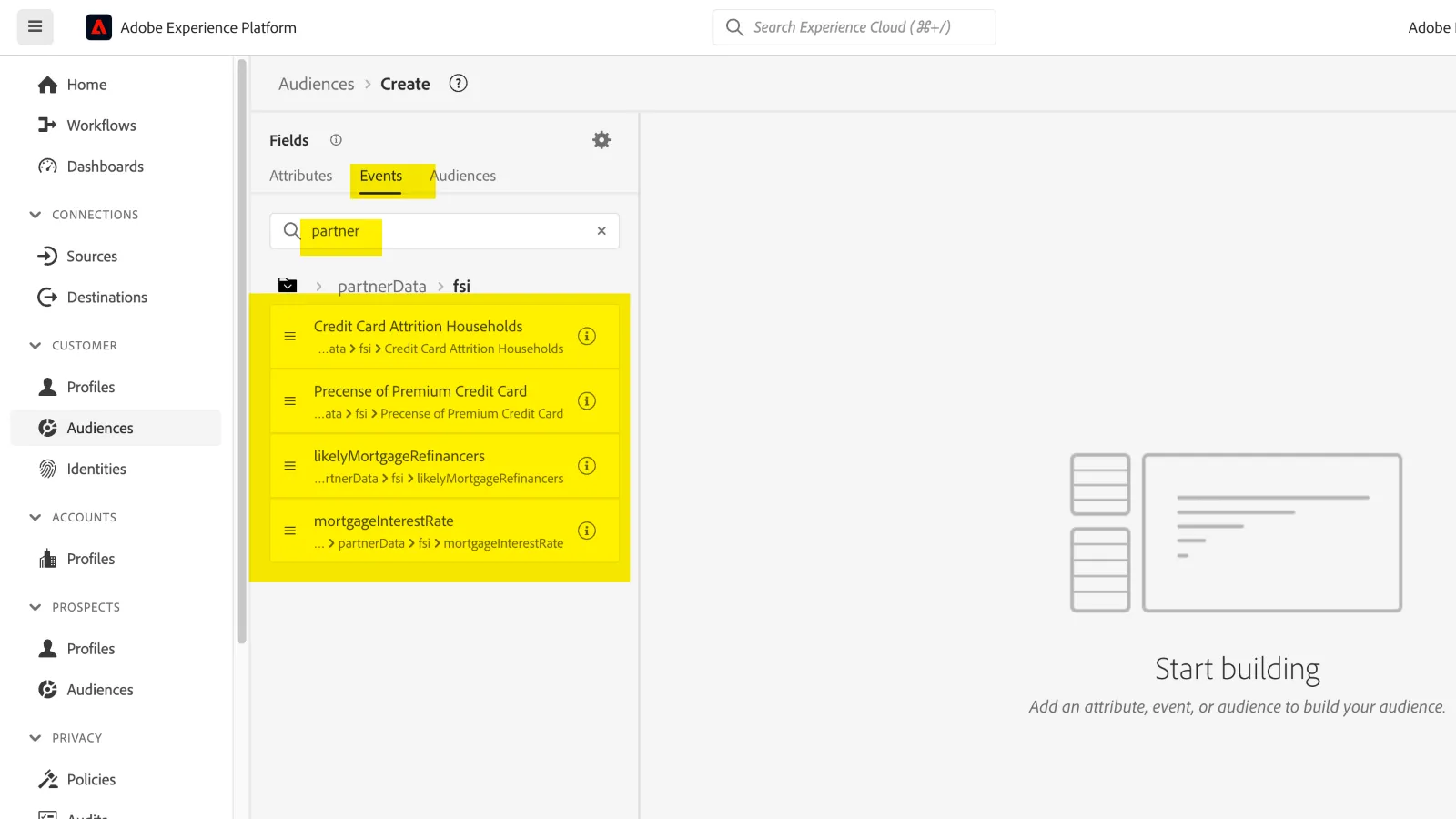Viewport: 1456px width, 819px height.
Task: Open the hamburger navigation menu
Action: 35,27
